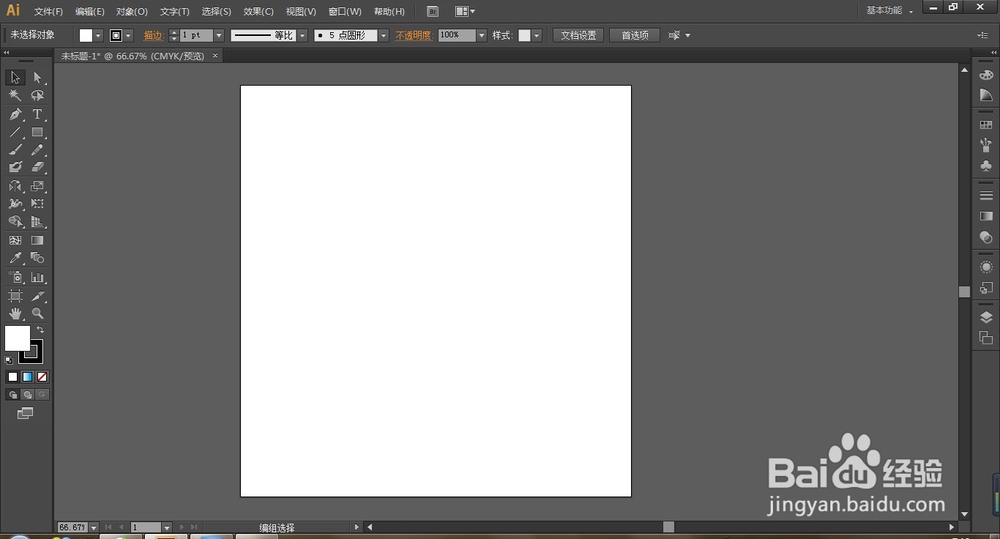Open the opacity dropdown
The image size is (1000, 539).
[x=482, y=36]
